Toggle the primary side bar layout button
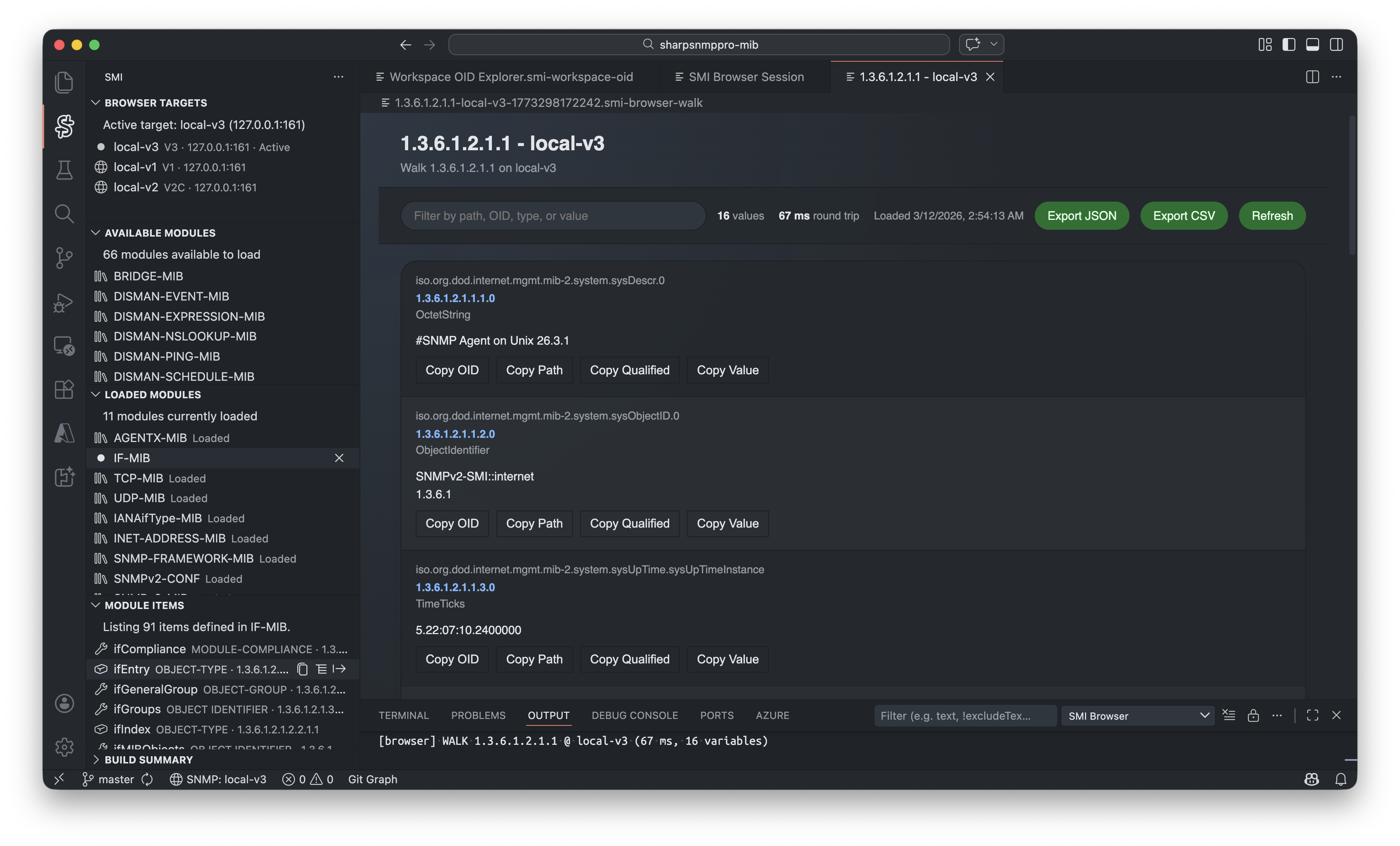The image size is (1400, 846). click(x=1289, y=45)
